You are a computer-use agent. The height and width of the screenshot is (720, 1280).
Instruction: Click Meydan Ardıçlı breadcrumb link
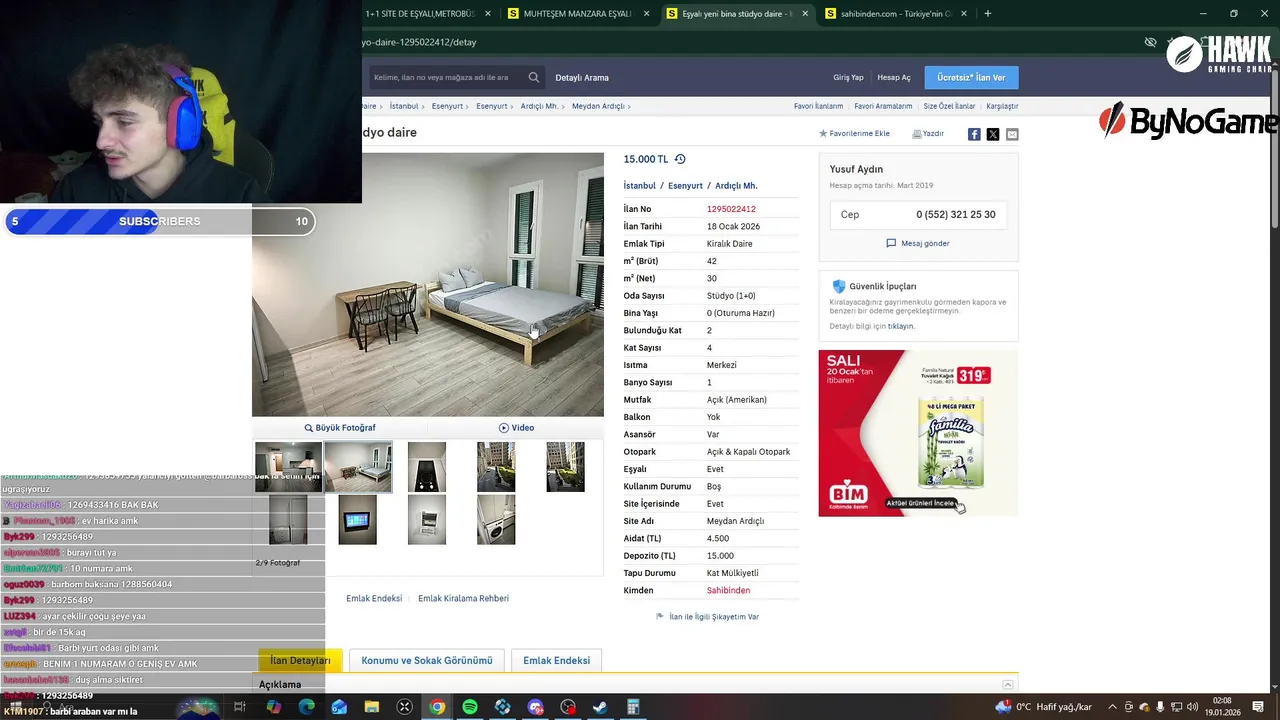click(x=598, y=106)
